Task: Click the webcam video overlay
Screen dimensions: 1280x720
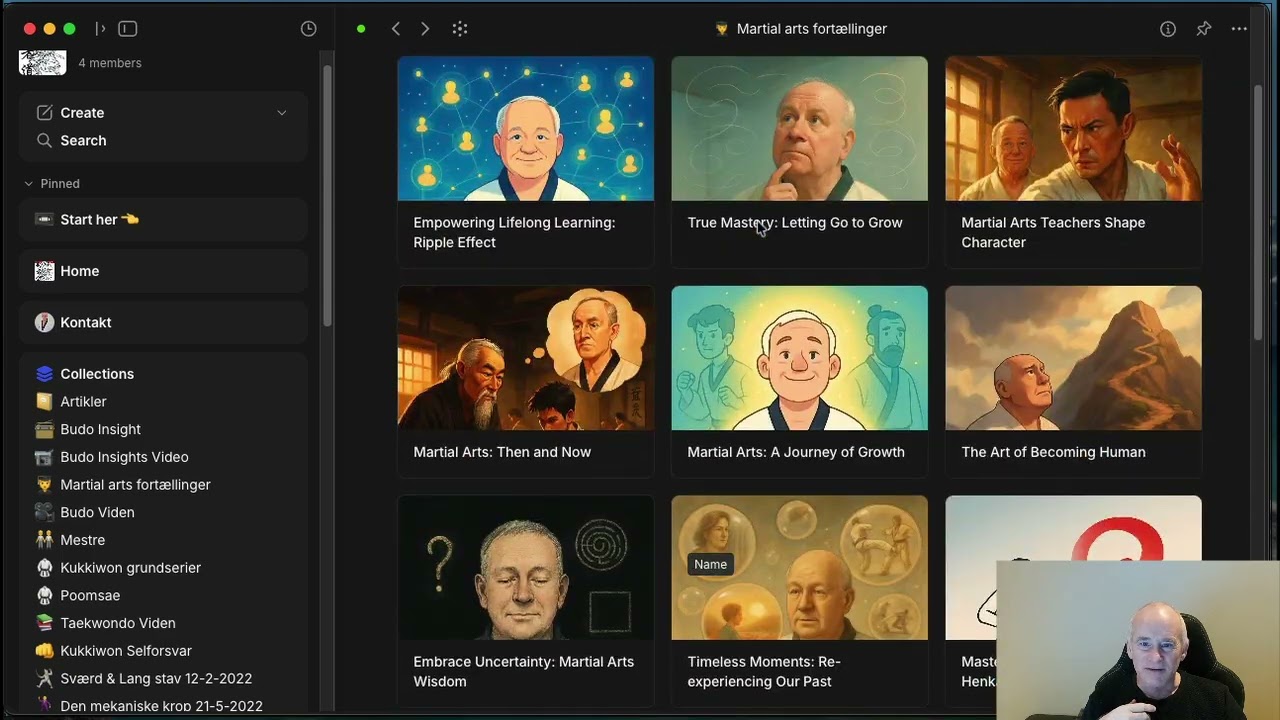Action: (x=1138, y=640)
